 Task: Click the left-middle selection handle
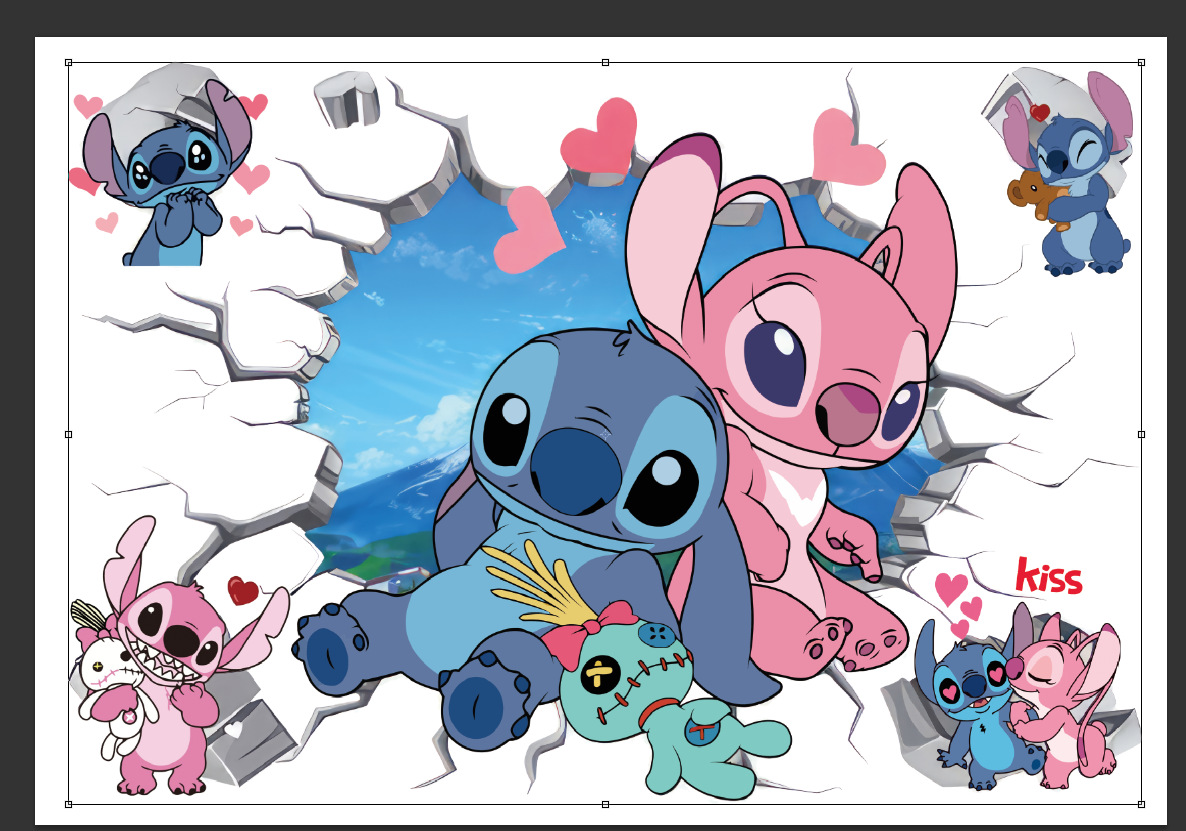[x=67, y=434]
